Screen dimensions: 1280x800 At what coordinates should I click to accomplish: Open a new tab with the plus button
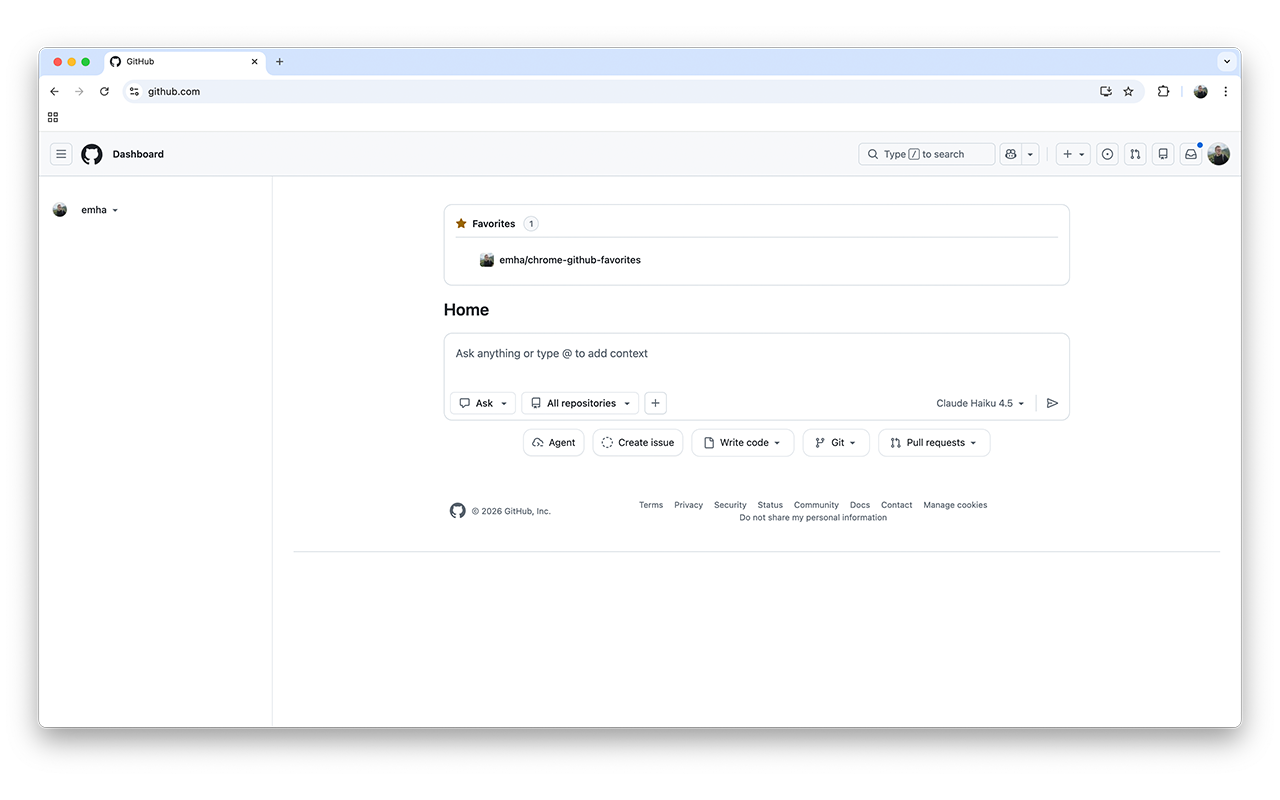tap(279, 61)
